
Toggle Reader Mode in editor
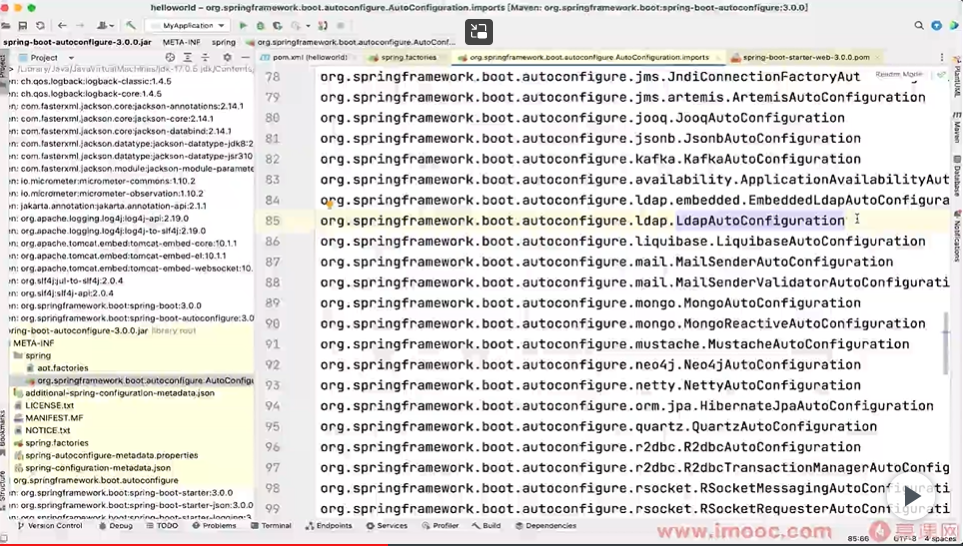tap(898, 74)
